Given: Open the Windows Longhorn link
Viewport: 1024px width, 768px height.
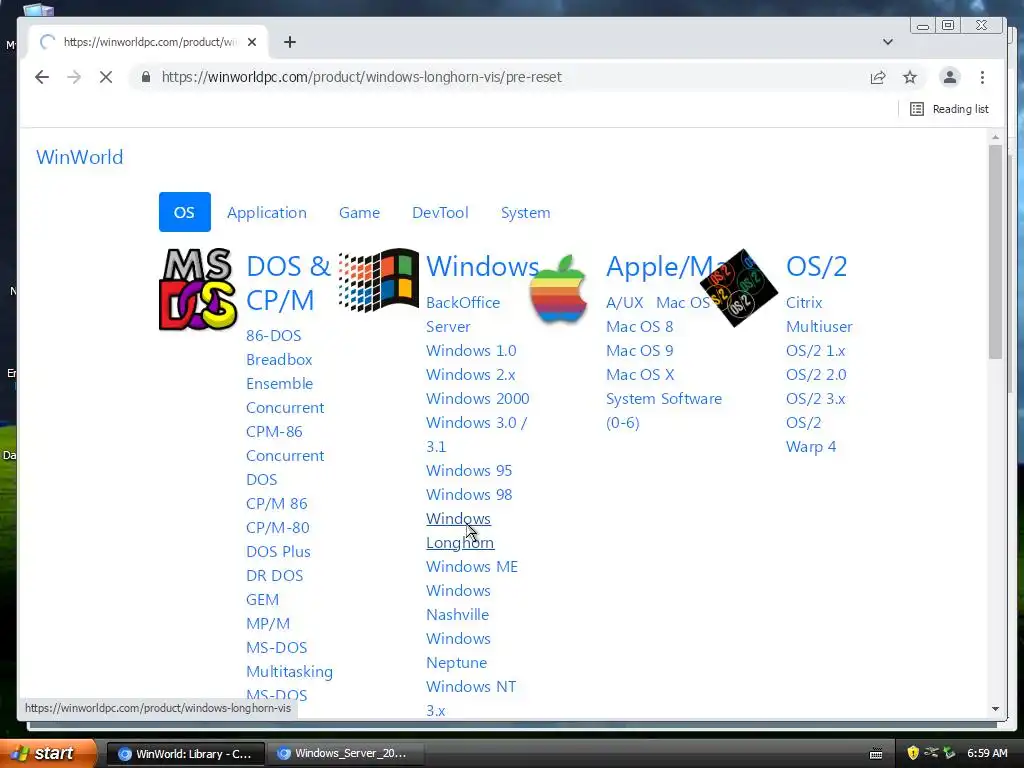Looking at the screenshot, I should click(x=460, y=531).
